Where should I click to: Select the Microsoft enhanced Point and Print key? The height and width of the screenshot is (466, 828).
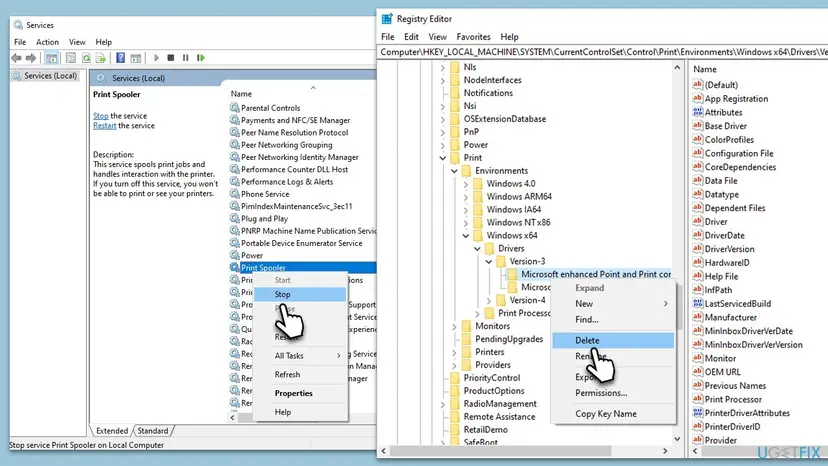coord(596,274)
